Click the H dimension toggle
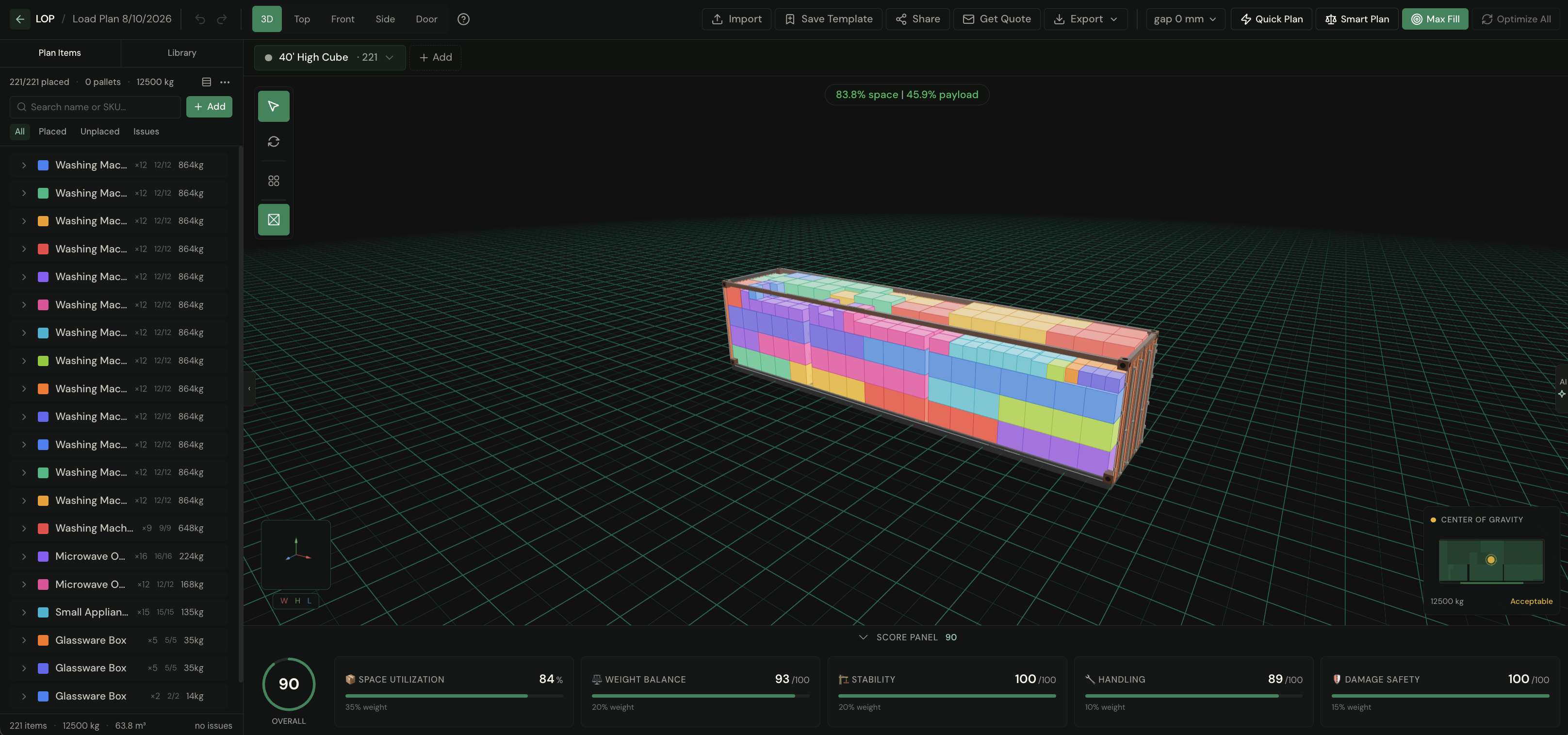1568x735 pixels. click(297, 601)
